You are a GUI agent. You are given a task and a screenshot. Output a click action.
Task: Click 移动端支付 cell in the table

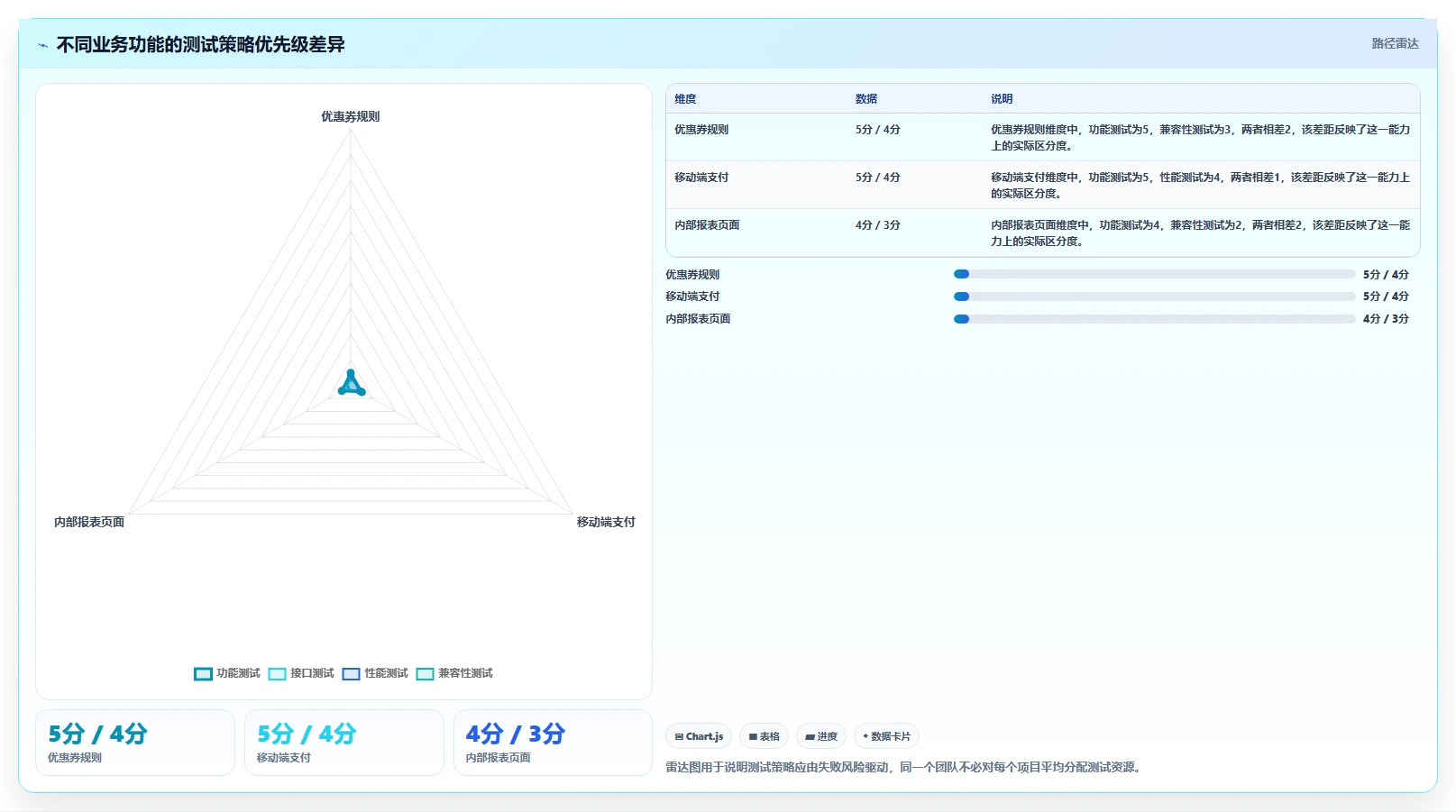click(x=701, y=178)
